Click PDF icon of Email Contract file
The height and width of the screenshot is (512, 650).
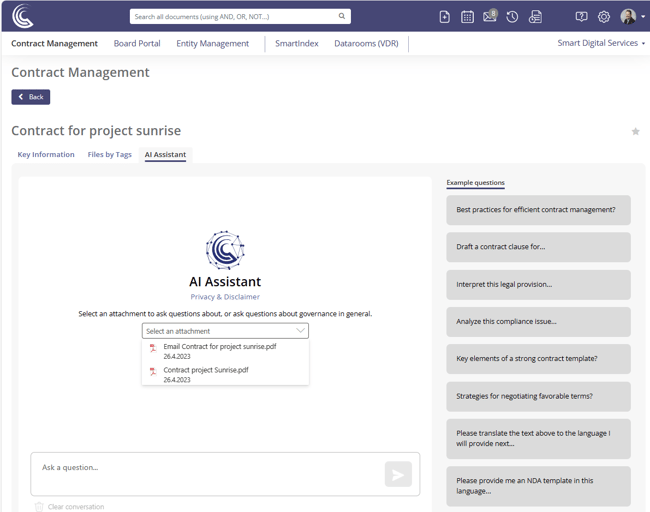pyautogui.click(x=153, y=348)
